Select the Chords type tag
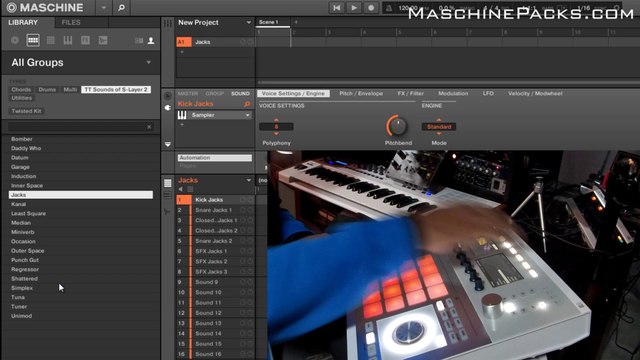Screen dimensions: 640x360 point(21,89)
